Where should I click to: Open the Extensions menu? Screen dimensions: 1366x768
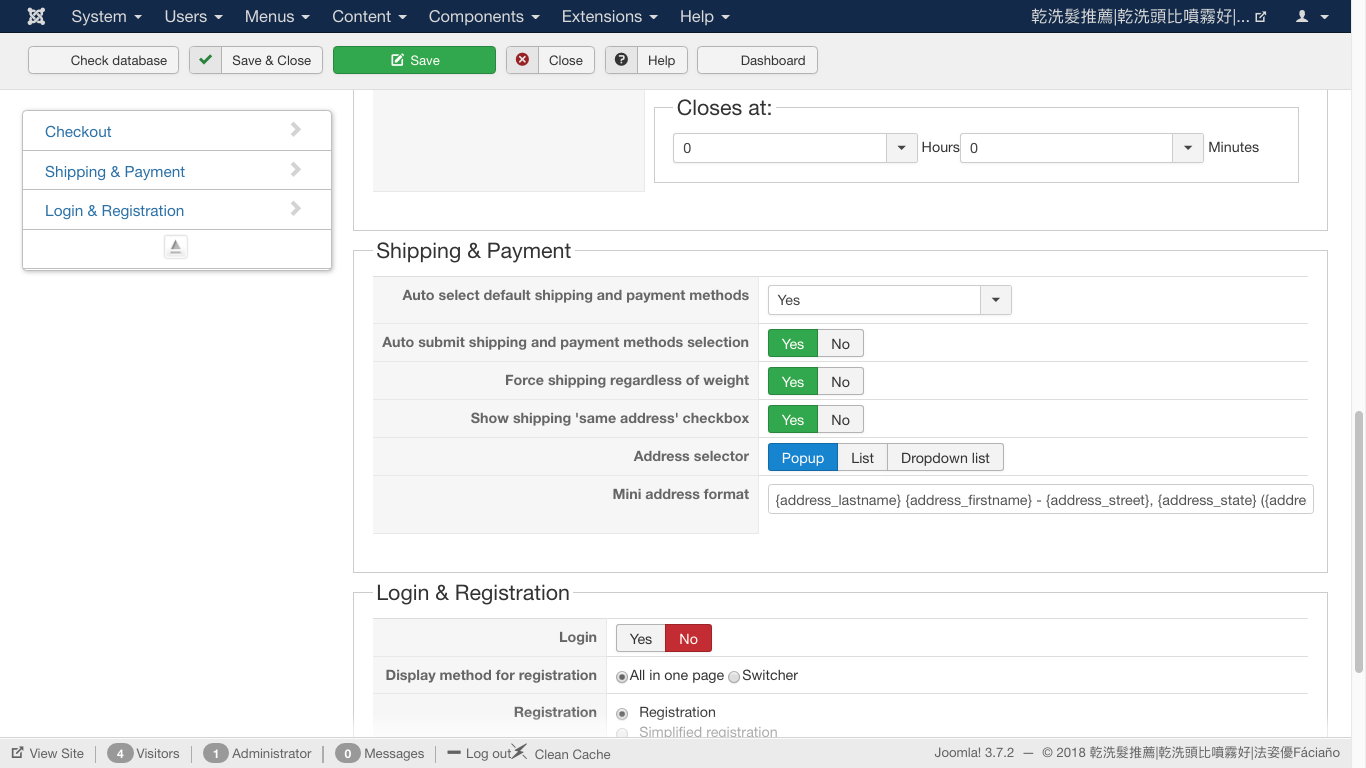[609, 17]
